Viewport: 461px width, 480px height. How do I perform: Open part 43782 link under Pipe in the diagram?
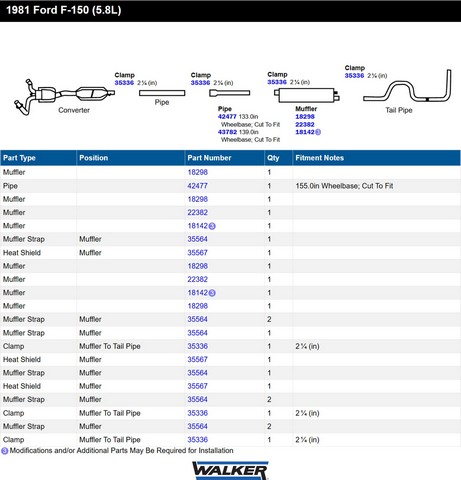click(x=227, y=132)
